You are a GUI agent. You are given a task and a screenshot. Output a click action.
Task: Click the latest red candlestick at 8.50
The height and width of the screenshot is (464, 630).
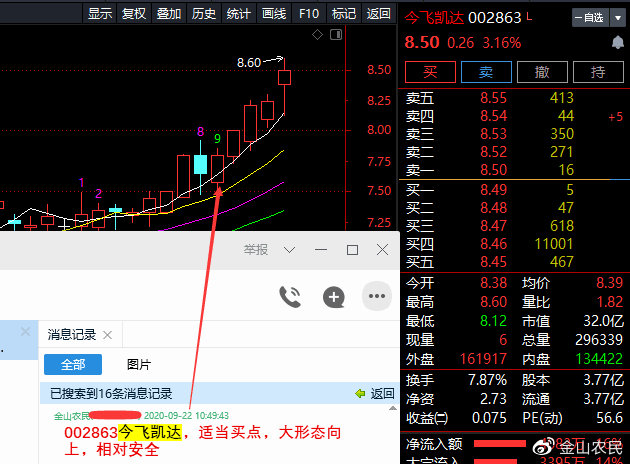284,78
